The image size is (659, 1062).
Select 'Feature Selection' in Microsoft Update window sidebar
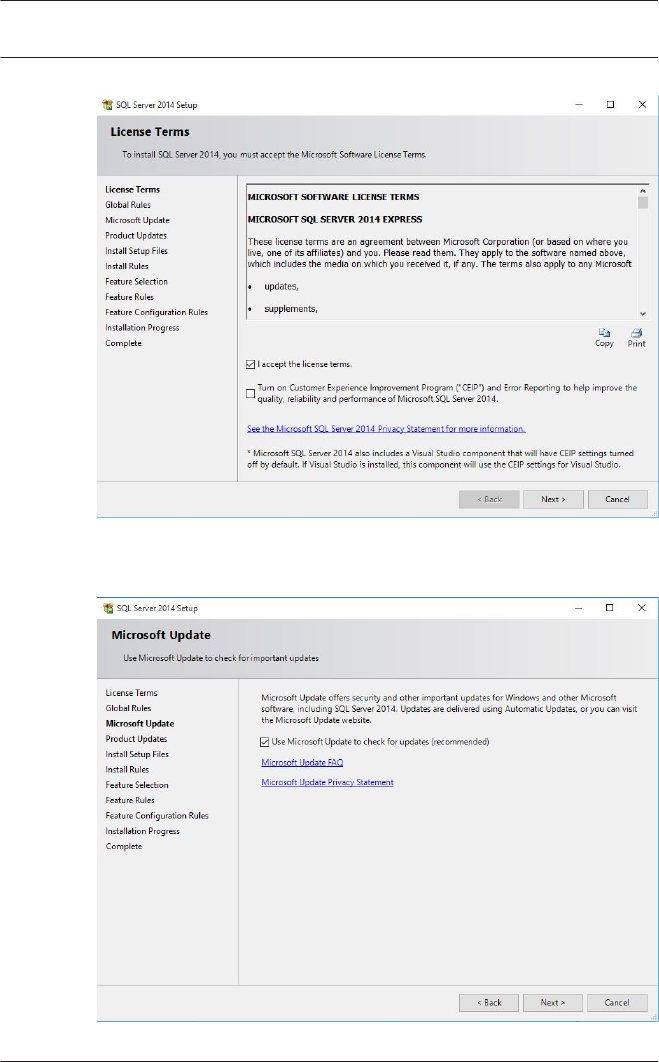click(137, 785)
